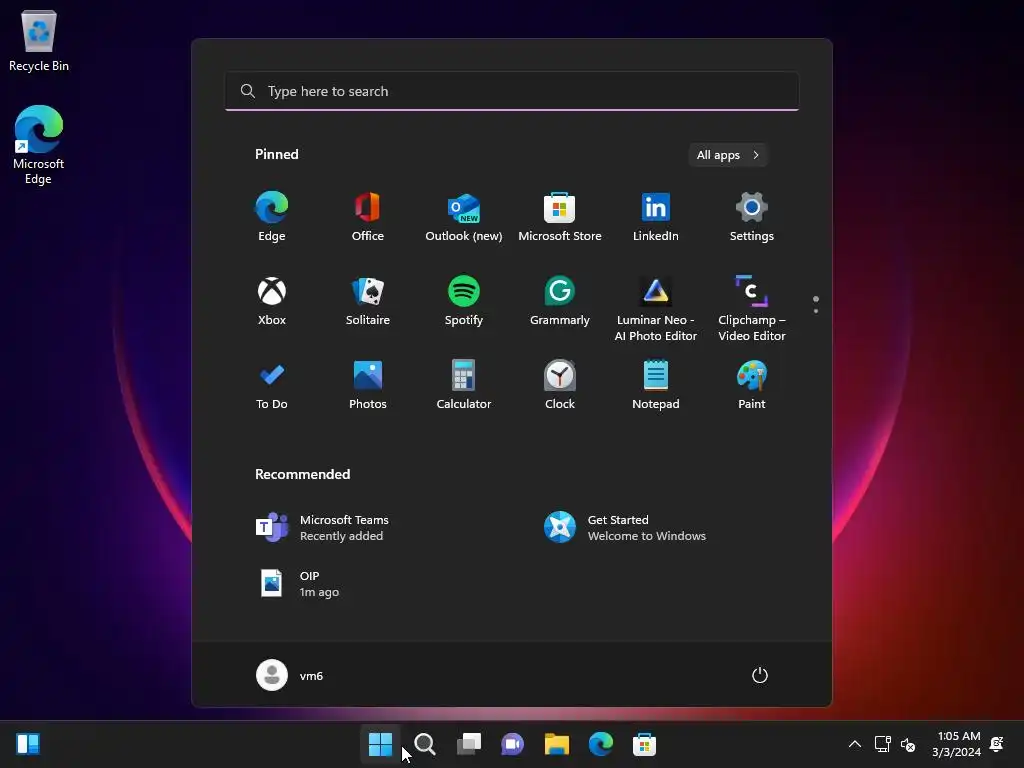Open Microsoft Store on the taskbar

[x=644, y=744]
